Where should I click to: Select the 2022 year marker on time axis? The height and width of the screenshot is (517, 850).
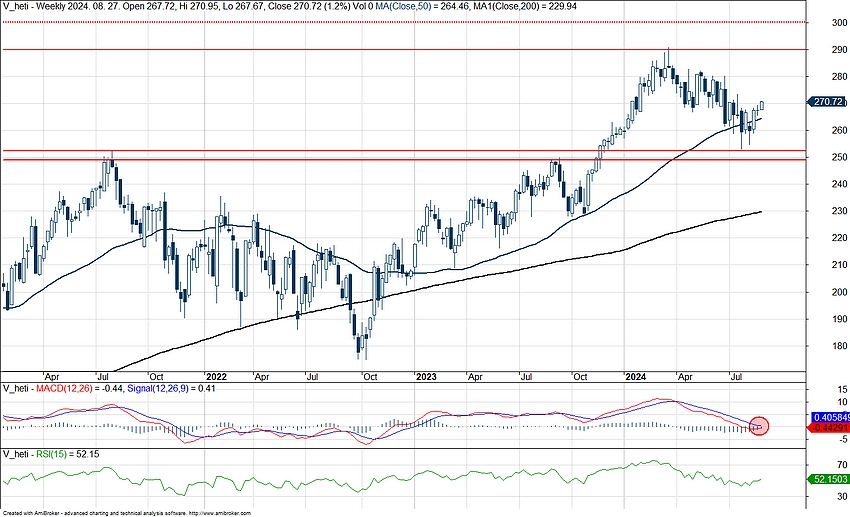(218, 377)
